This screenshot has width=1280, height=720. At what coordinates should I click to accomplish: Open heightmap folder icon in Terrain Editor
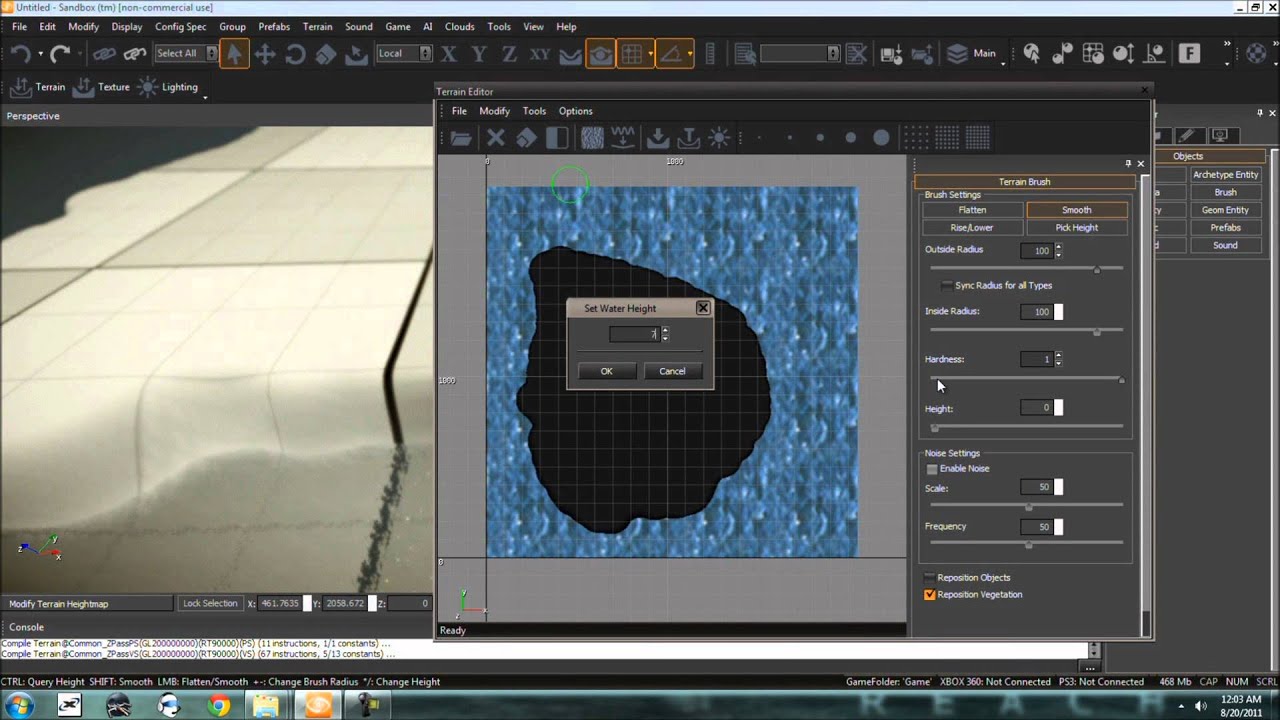(461, 138)
